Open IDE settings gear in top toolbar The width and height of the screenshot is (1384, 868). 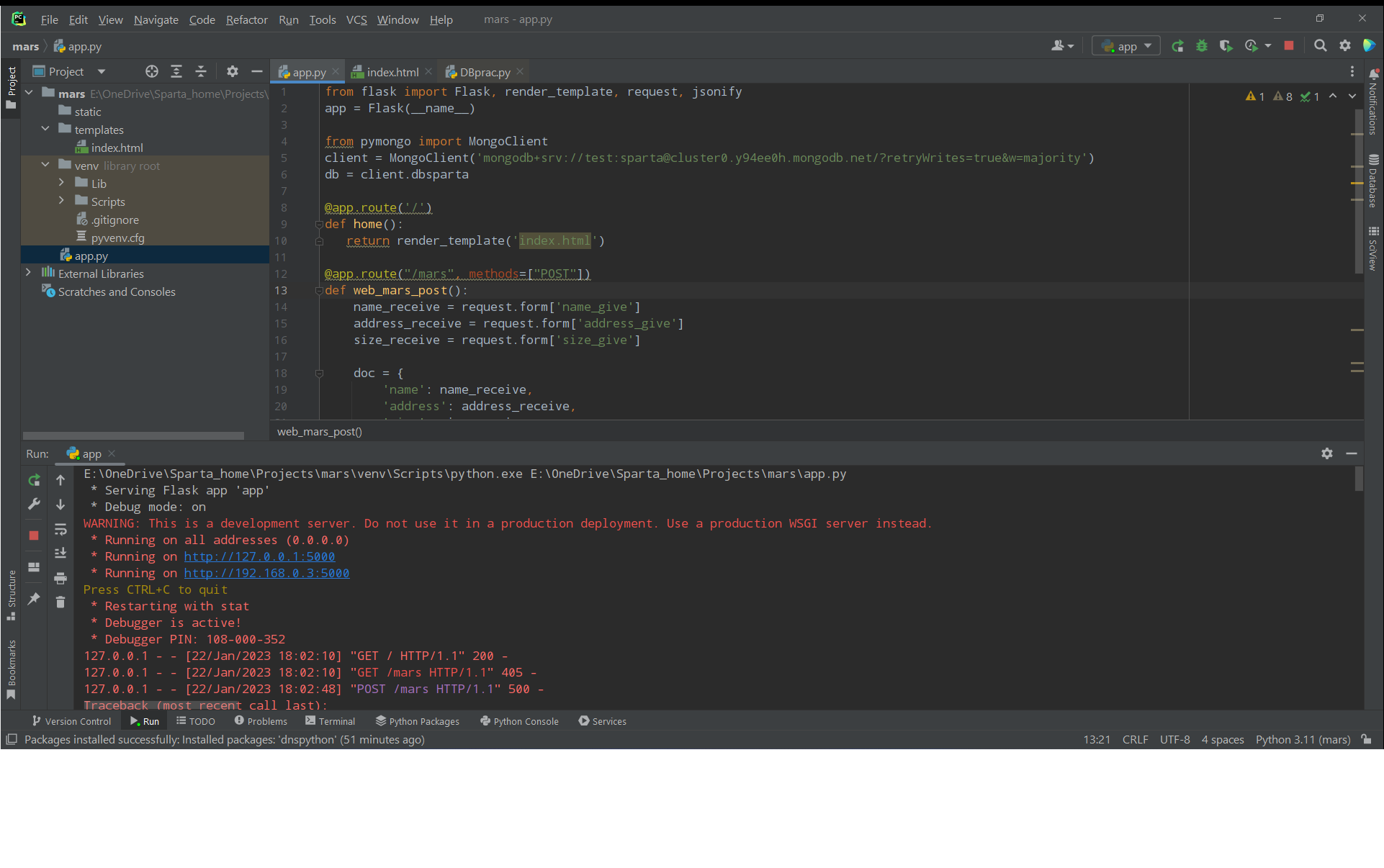1345,45
